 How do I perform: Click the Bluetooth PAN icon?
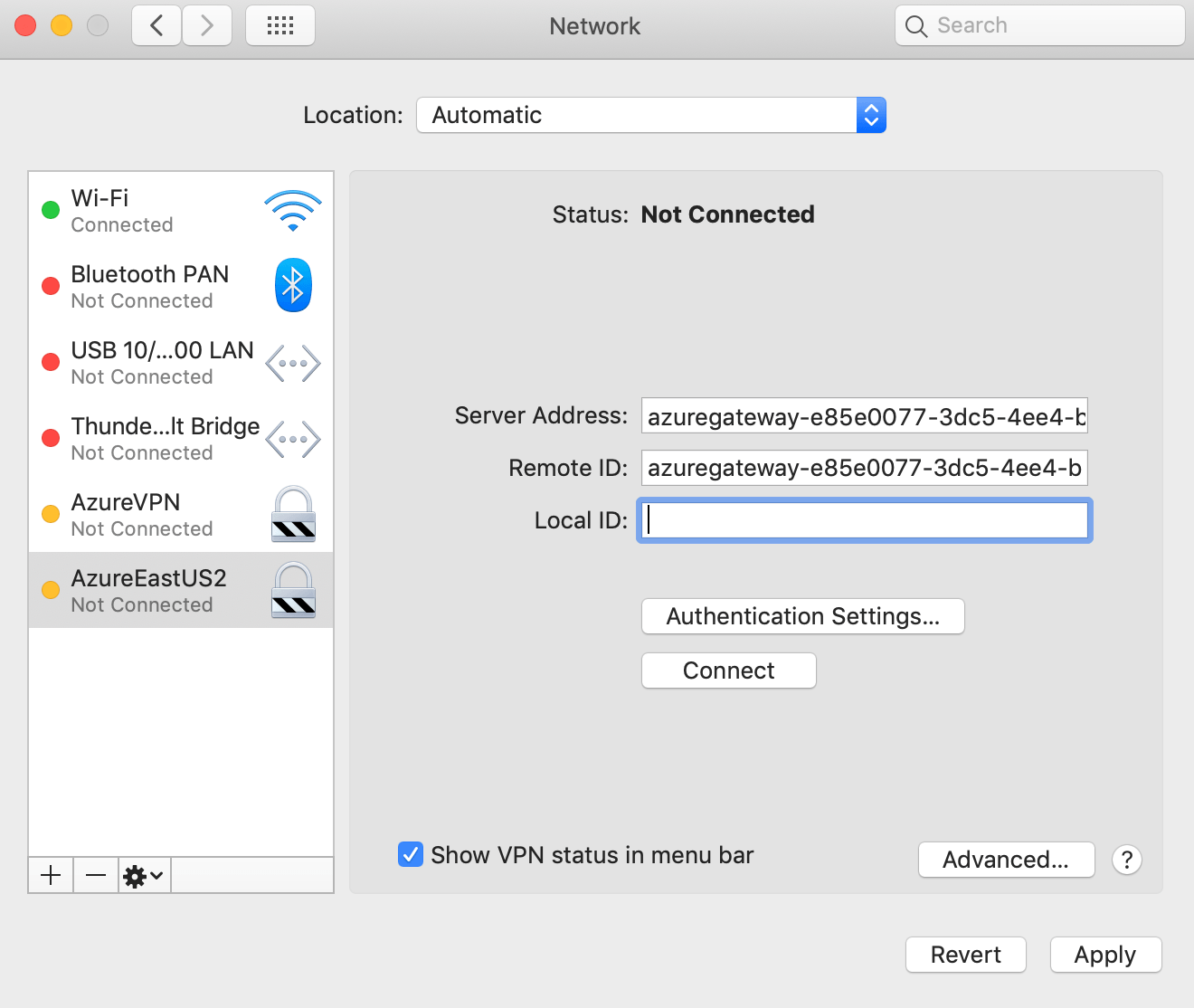pyautogui.click(x=293, y=286)
